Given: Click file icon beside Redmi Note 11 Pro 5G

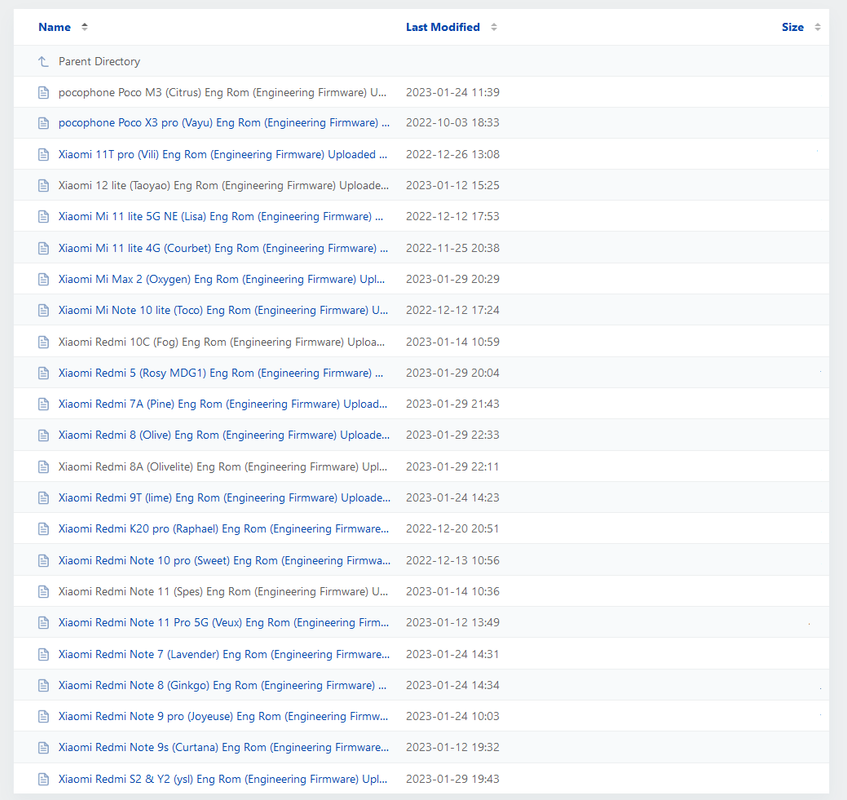Looking at the screenshot, I should 44,623.
